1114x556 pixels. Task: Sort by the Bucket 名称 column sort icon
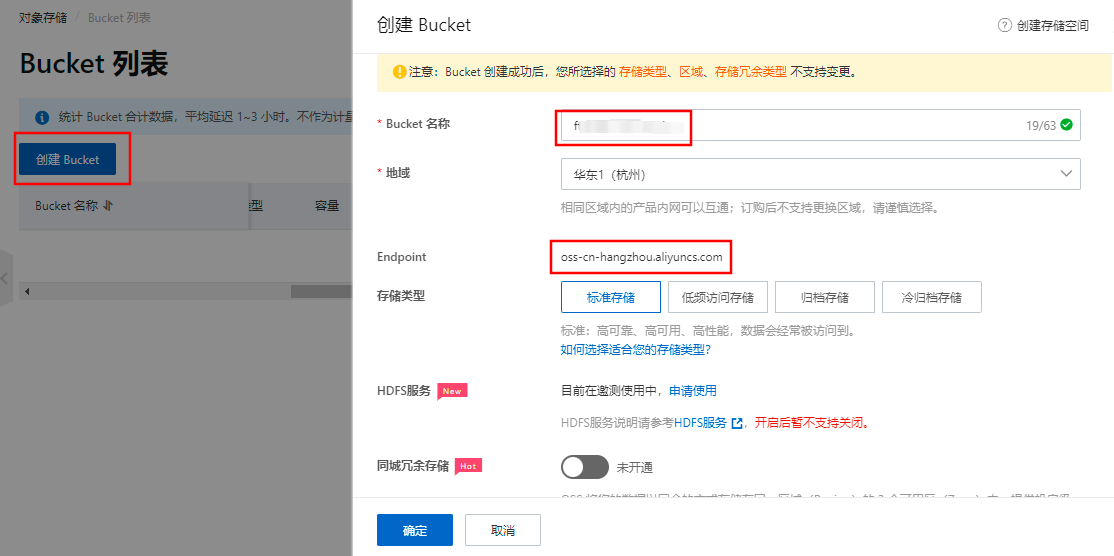(107, 206)
